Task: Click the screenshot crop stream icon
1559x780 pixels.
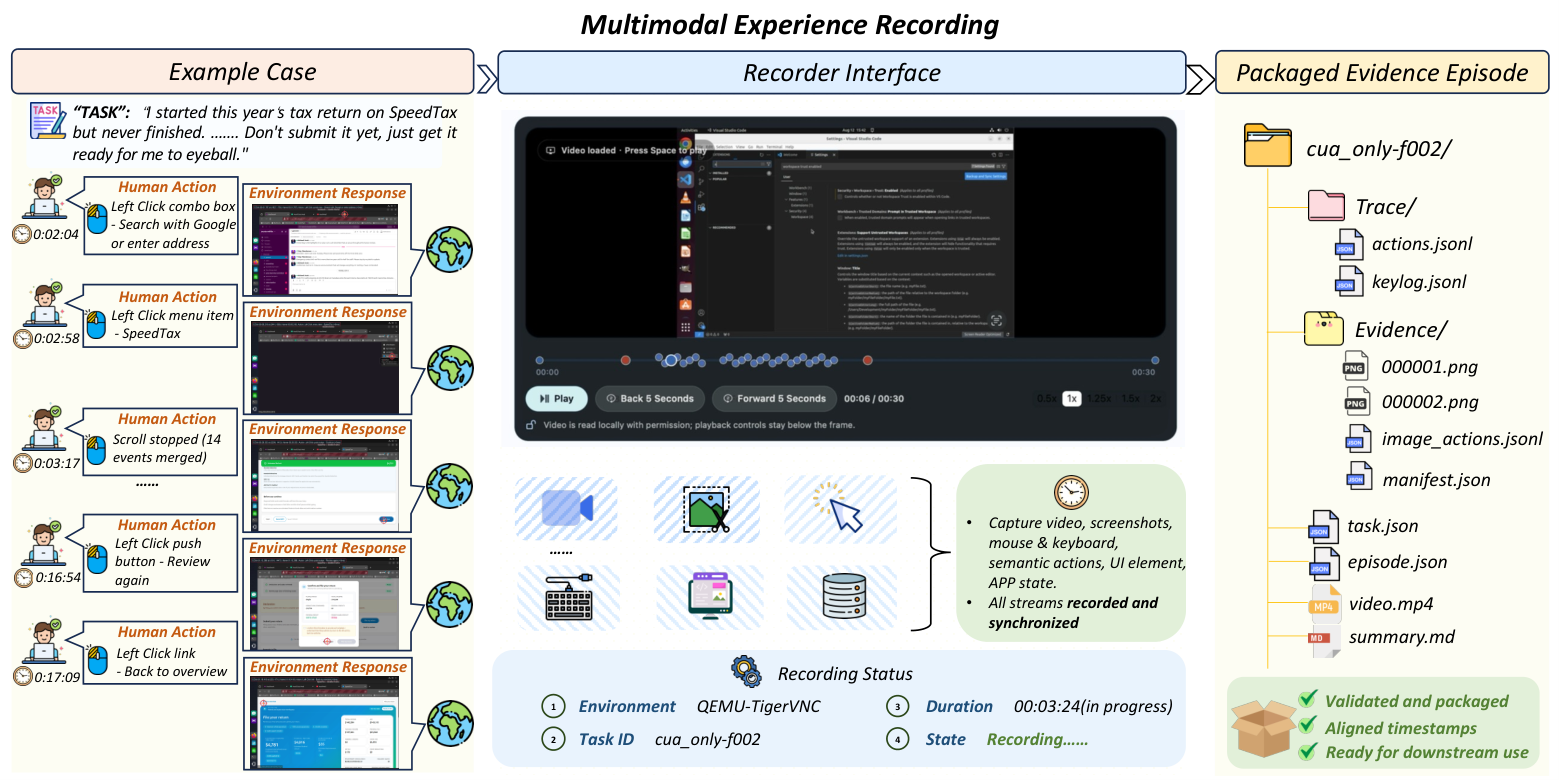Action: [706, 509]
